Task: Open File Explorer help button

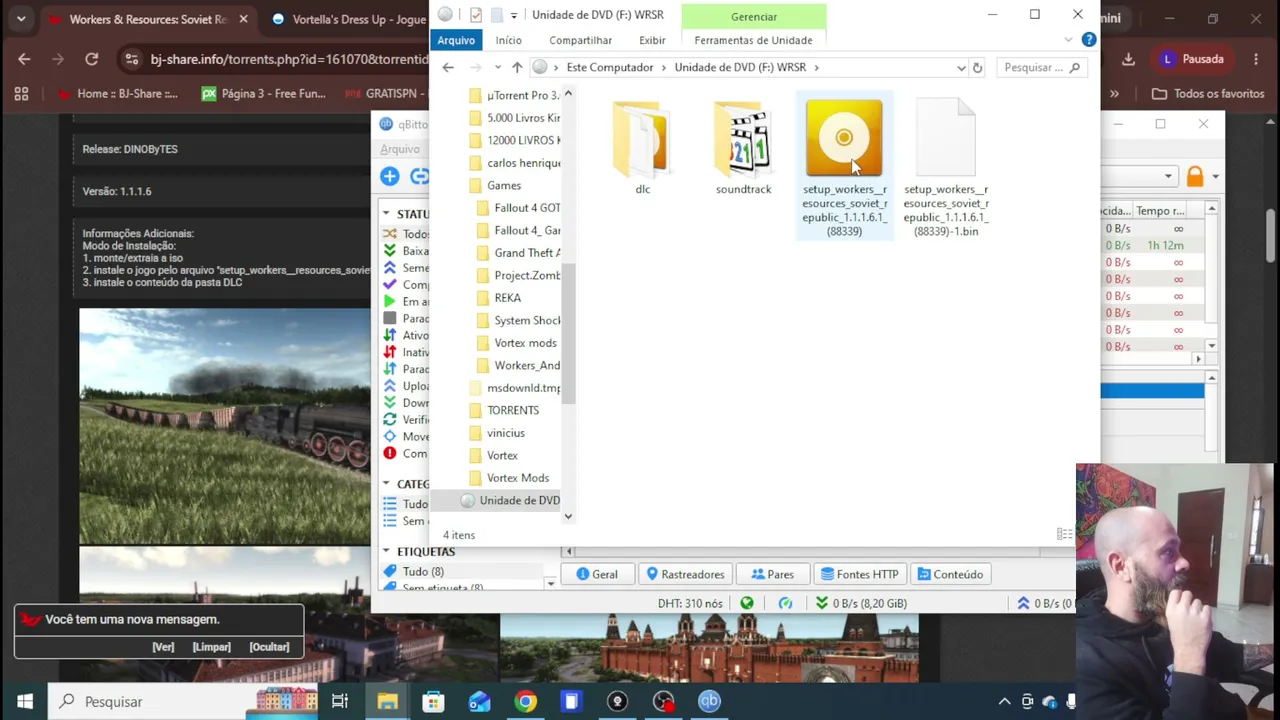Action: click(1089, 40)
